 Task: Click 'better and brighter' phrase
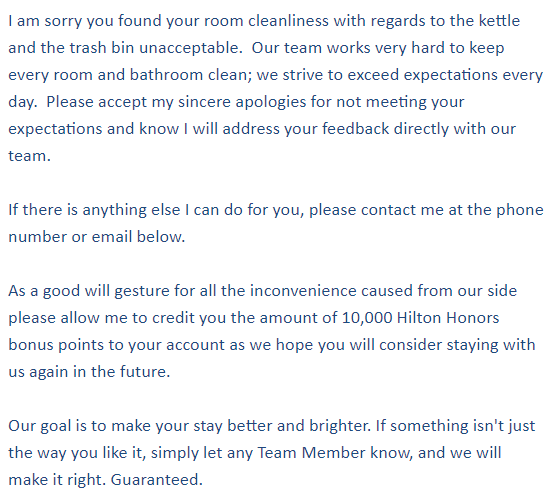coord(299,426)
